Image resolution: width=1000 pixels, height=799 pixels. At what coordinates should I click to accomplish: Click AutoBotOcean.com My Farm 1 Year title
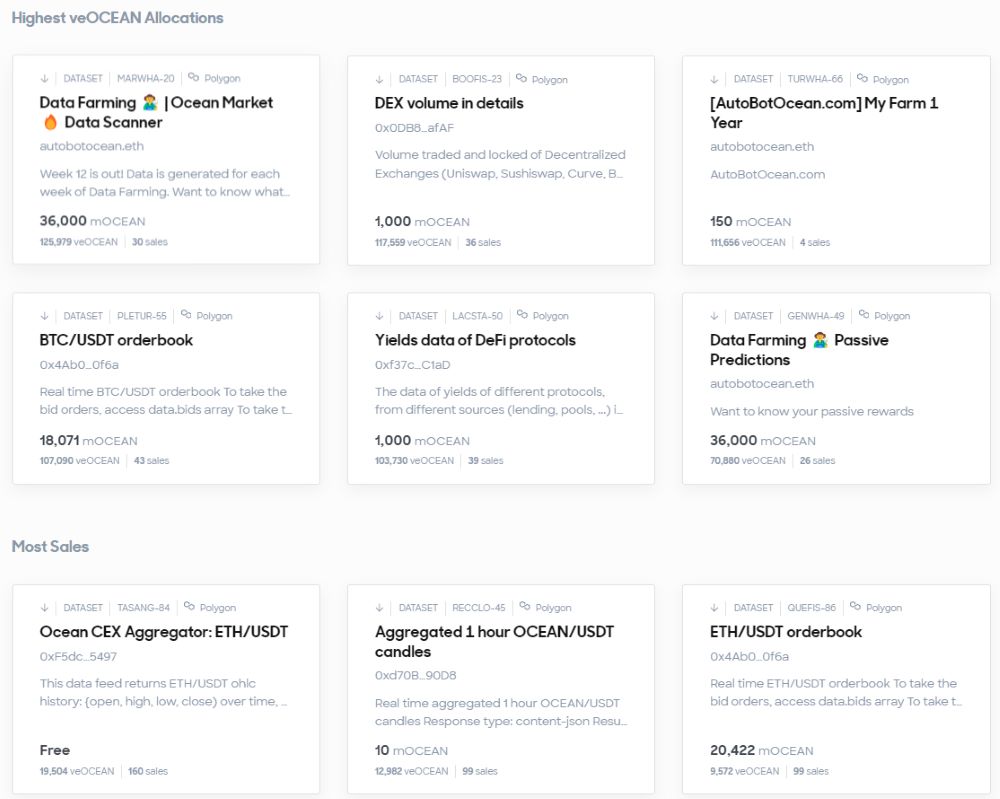click(x=824, y=112)
